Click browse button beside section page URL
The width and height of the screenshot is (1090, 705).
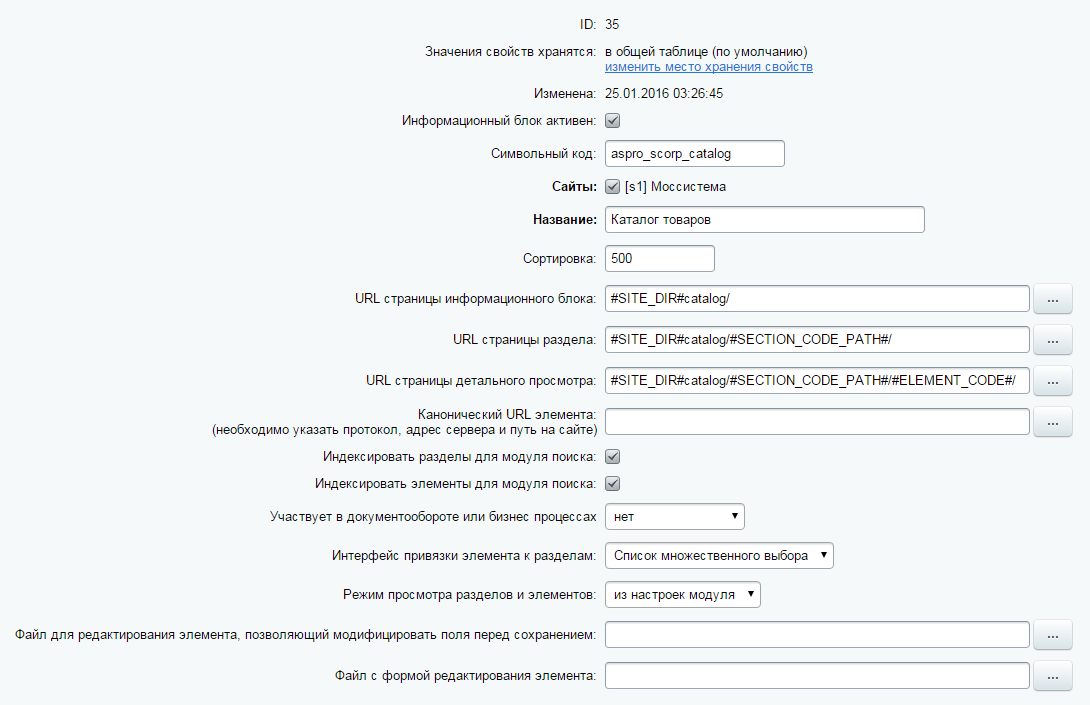1052,340
